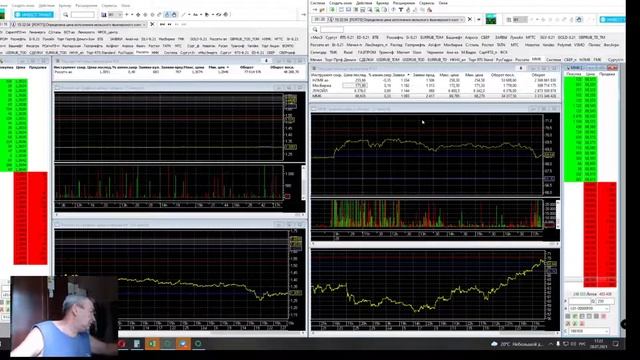This screenshot has width=640, height=360.
Task: Focus the price field in order entry panel
Action: 580,301
